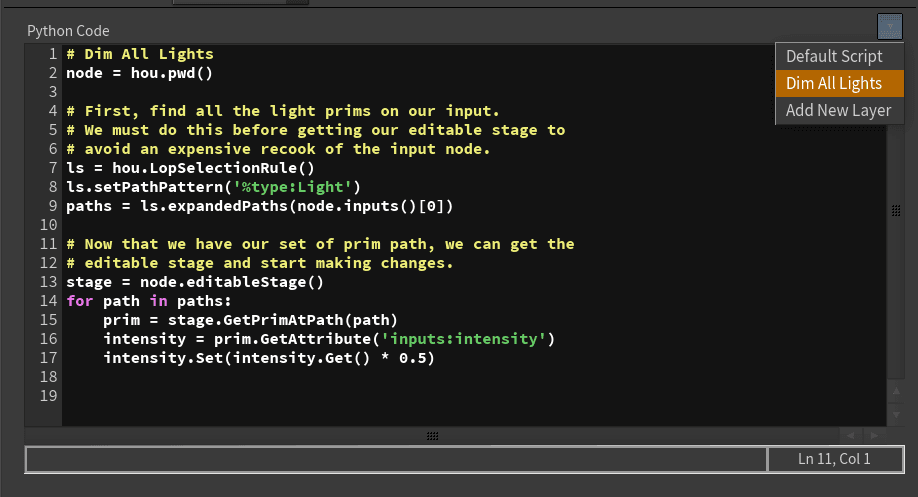Click the intensity.Set line of code

tap(268, 358)
